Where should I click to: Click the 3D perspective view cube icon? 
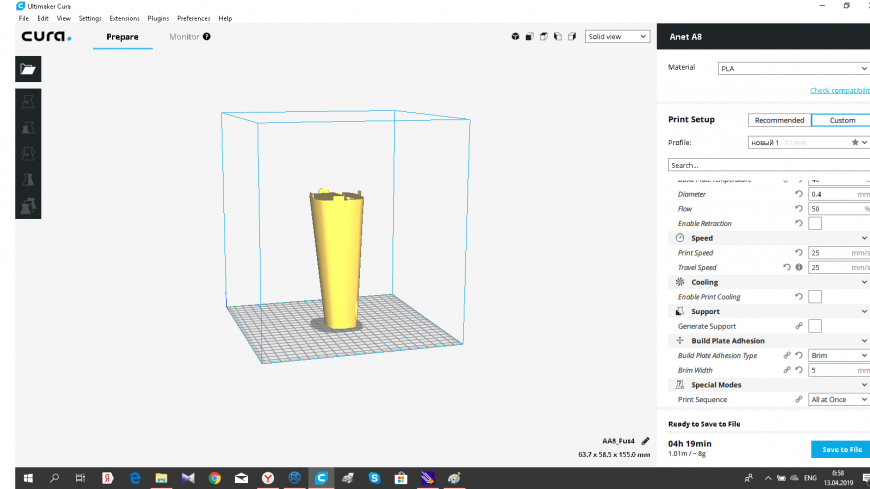(x=516, y=37)
